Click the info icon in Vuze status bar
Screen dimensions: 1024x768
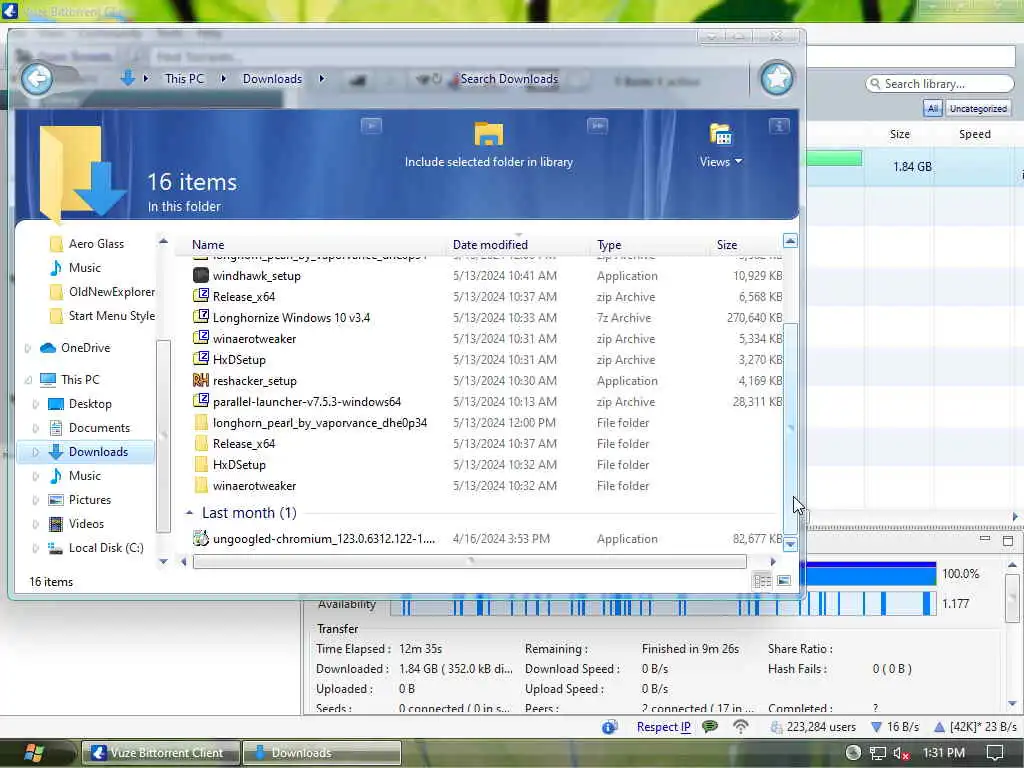[610, 727]
